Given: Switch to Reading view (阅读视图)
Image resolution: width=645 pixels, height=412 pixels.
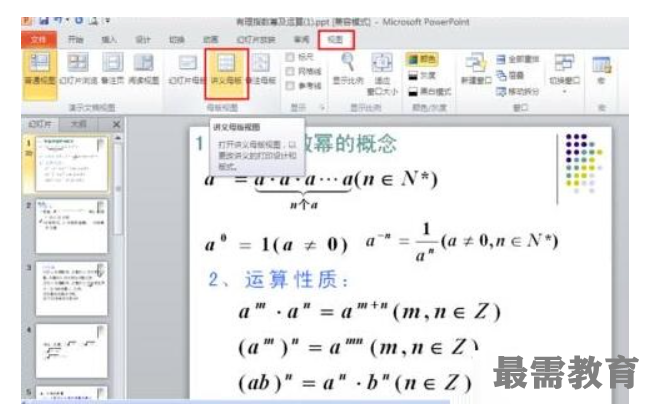Looking at the screenshot, I should [144, 69].
